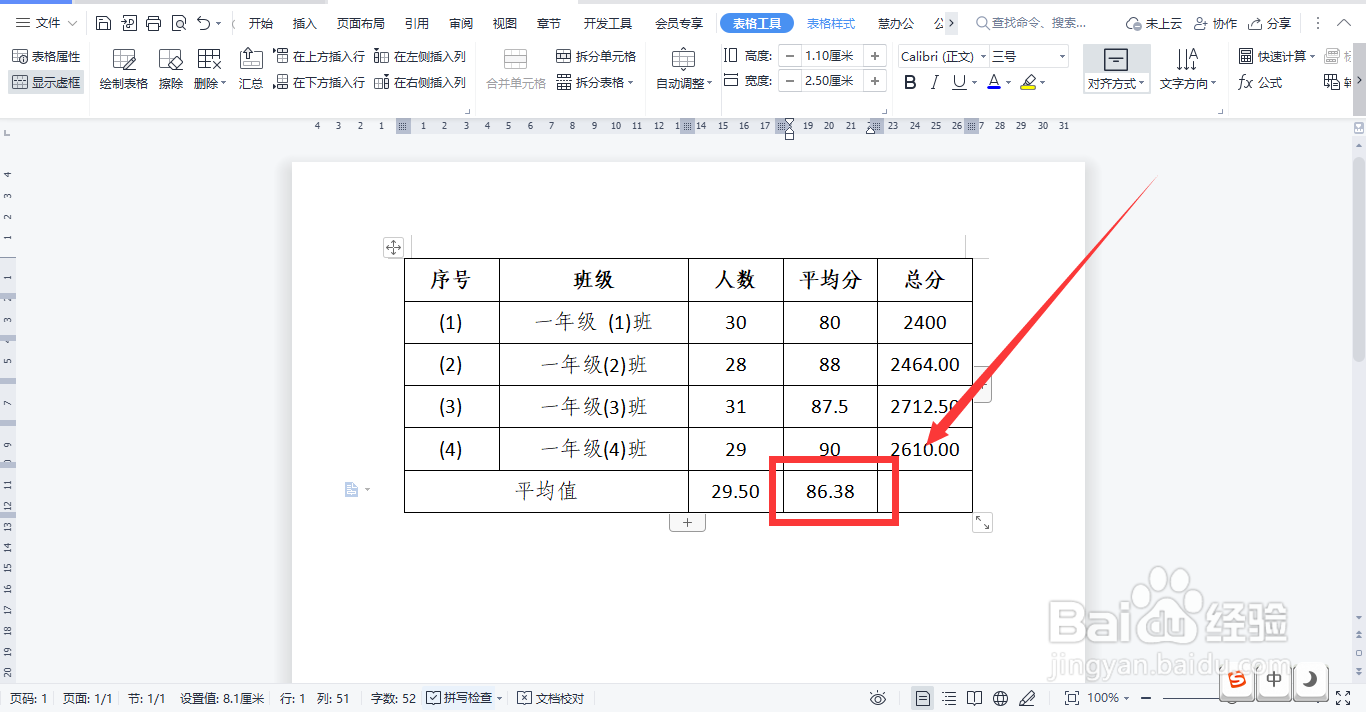This screenshot has width=1366, height=712.
Task: Click the 未上云 cloud status button
Action: coord(1152,23)
